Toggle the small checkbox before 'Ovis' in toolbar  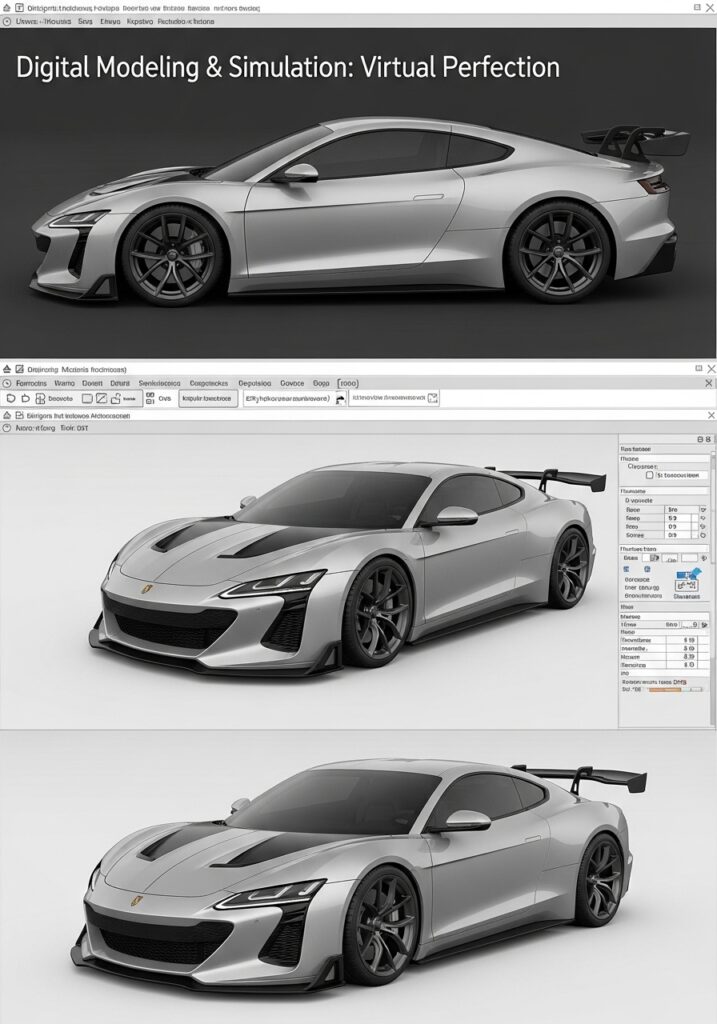pyautogui.click(x=150, y=398)
